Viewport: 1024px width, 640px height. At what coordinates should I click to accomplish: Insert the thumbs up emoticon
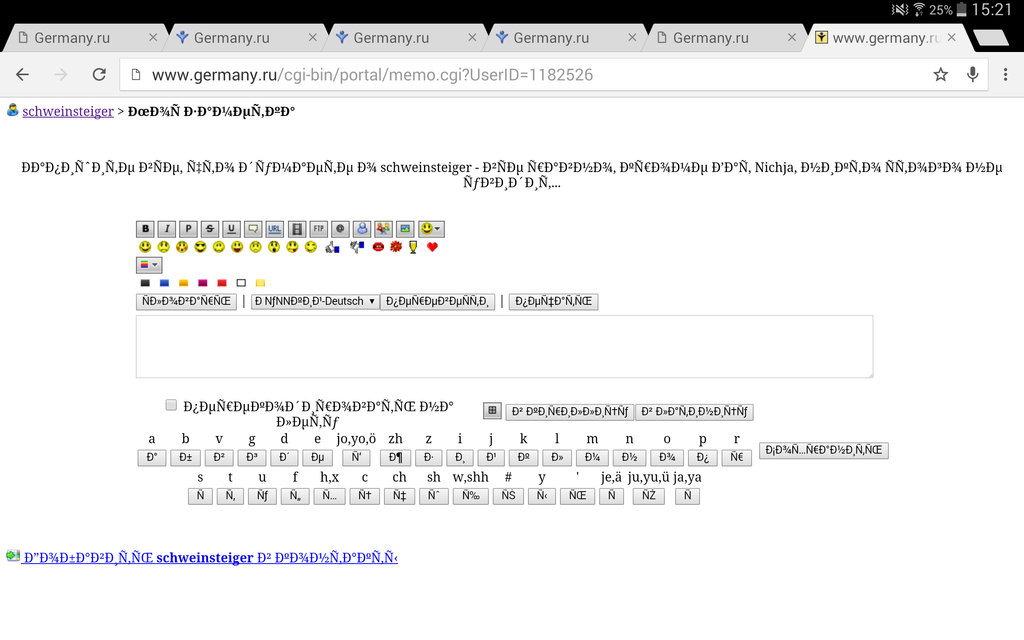tap(333, 247)
